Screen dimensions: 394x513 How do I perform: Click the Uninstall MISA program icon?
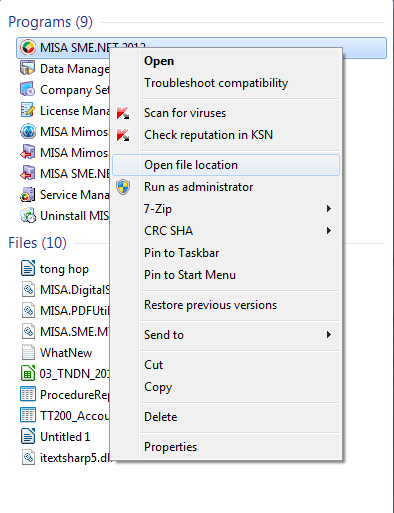point(28,215)
